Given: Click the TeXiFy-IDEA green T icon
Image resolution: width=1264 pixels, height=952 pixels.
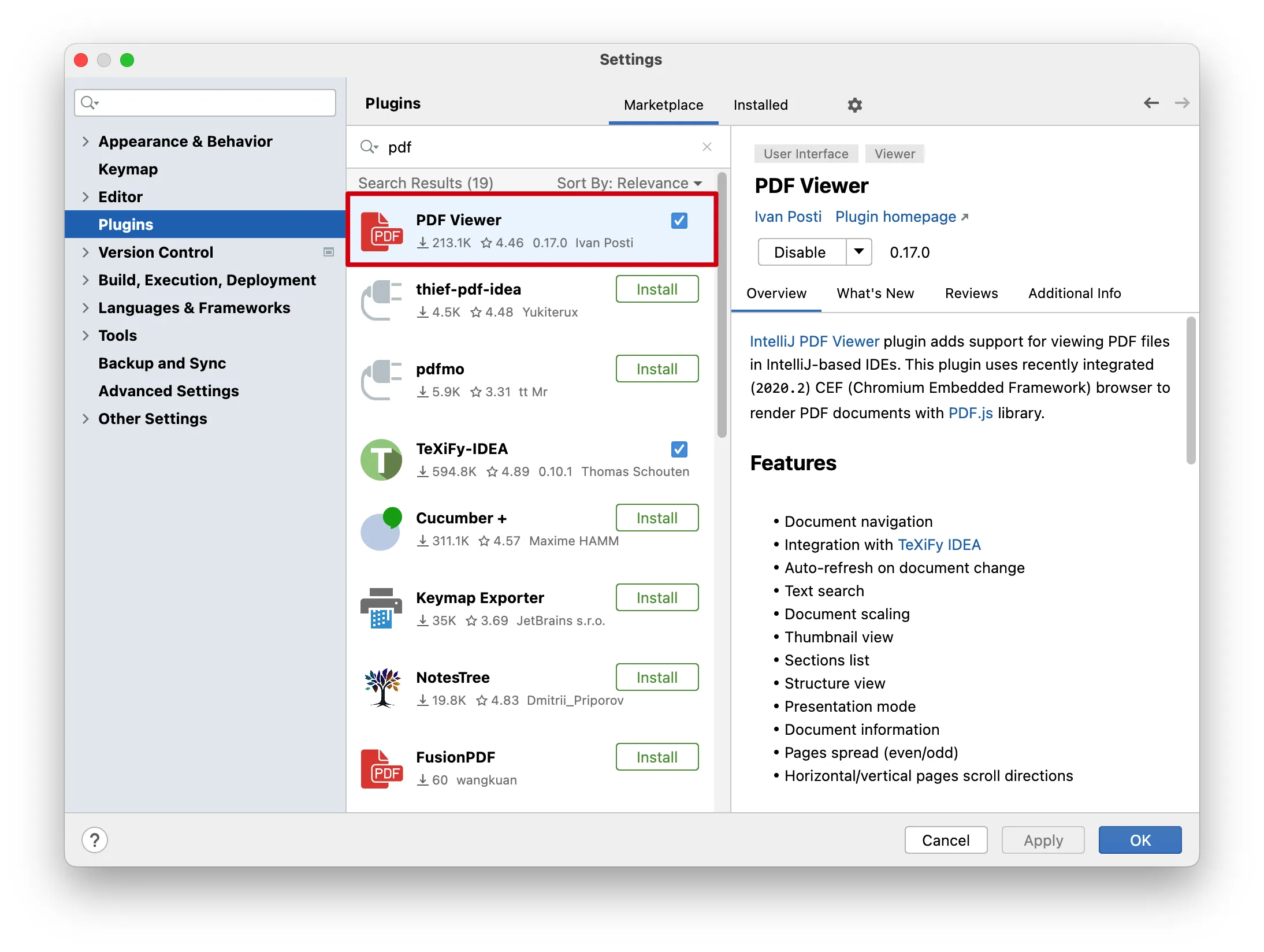Looking at the screenshot, I should coord(381,460).
